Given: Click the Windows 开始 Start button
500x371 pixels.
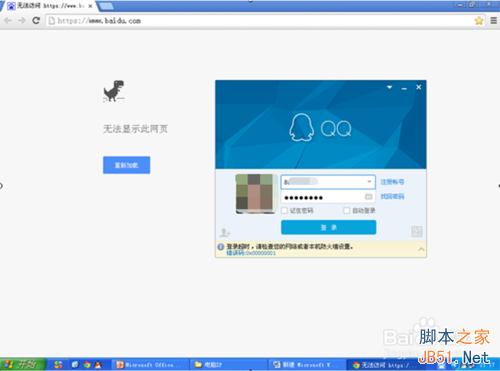Looking at the screenshot, I should tap(23, 364).
